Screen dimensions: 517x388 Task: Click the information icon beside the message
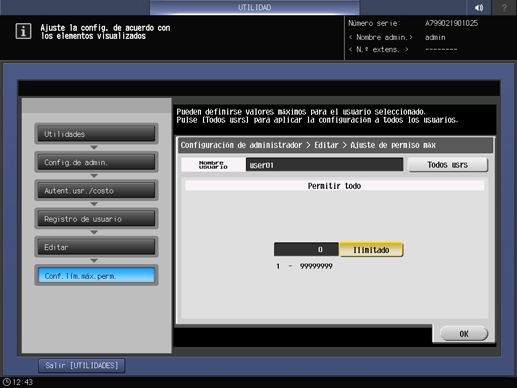(x=23, y=31)
